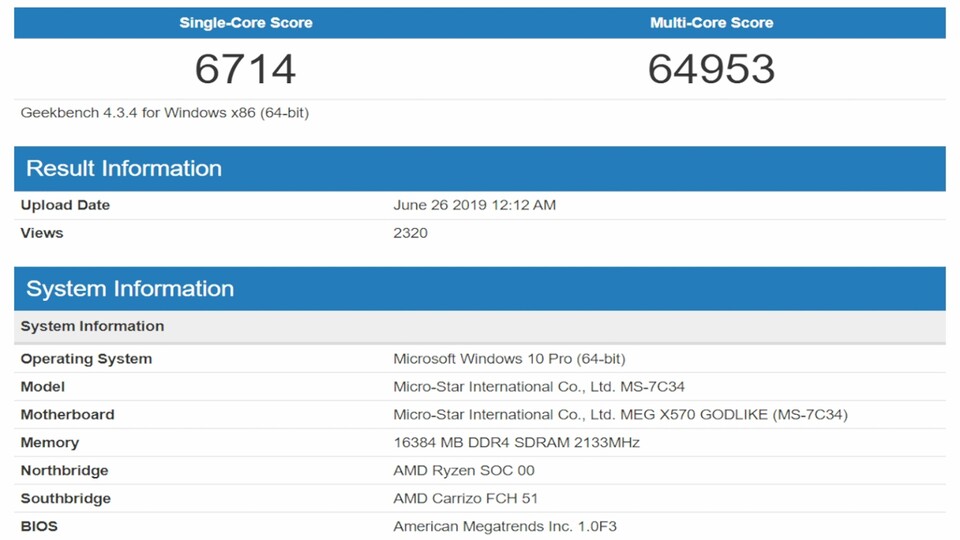Click the Multi-Core Score header
960x540 pixels.
click(x=711, y=23)
